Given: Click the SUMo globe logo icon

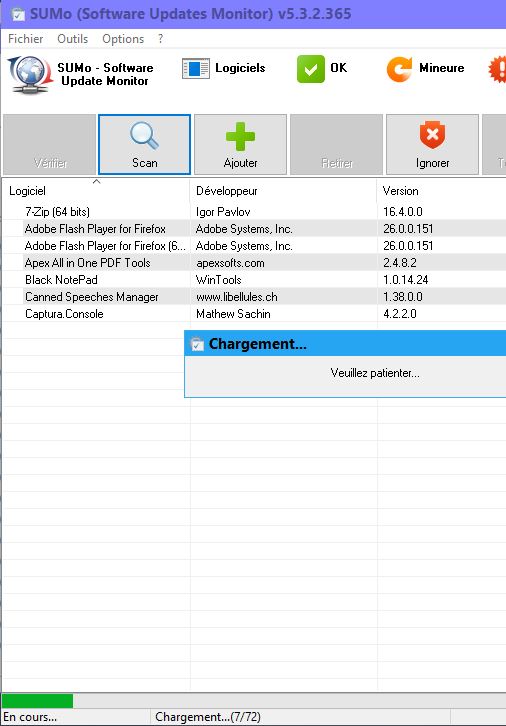Looking at the screenshot, I should [x=30, y=75].
